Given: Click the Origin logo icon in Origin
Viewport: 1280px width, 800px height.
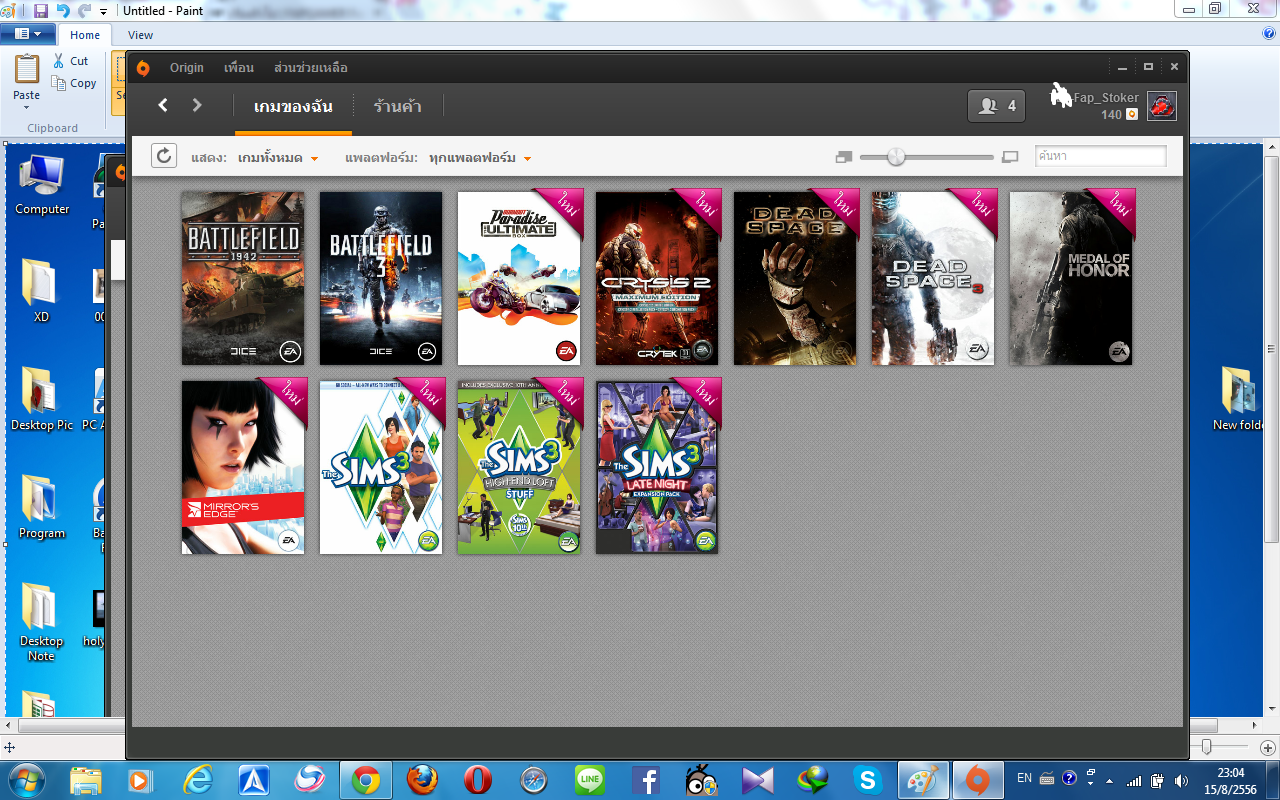Looking at the screenshot, I should 143,68.
